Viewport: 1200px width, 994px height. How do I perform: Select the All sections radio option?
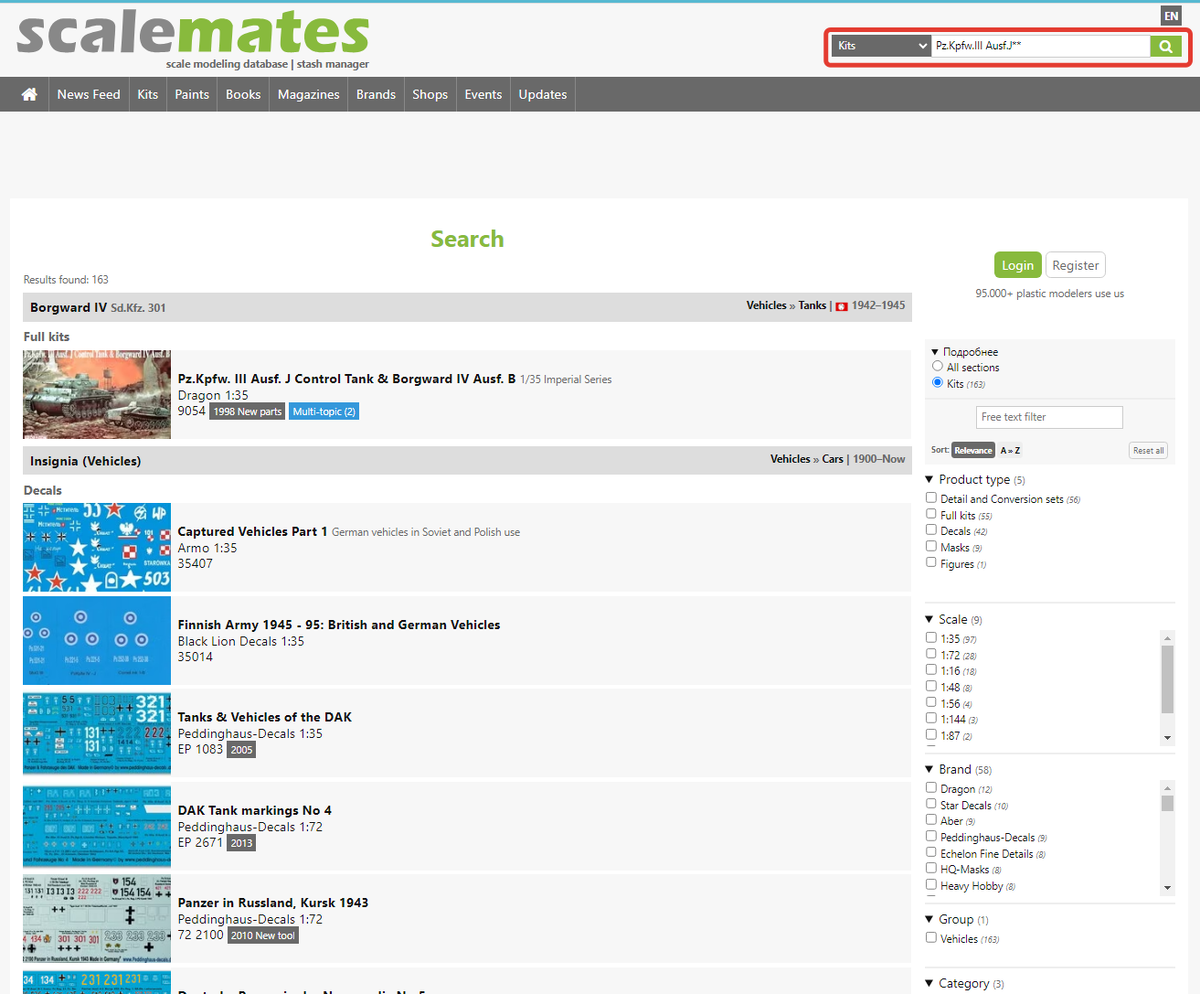click(937, 367)
